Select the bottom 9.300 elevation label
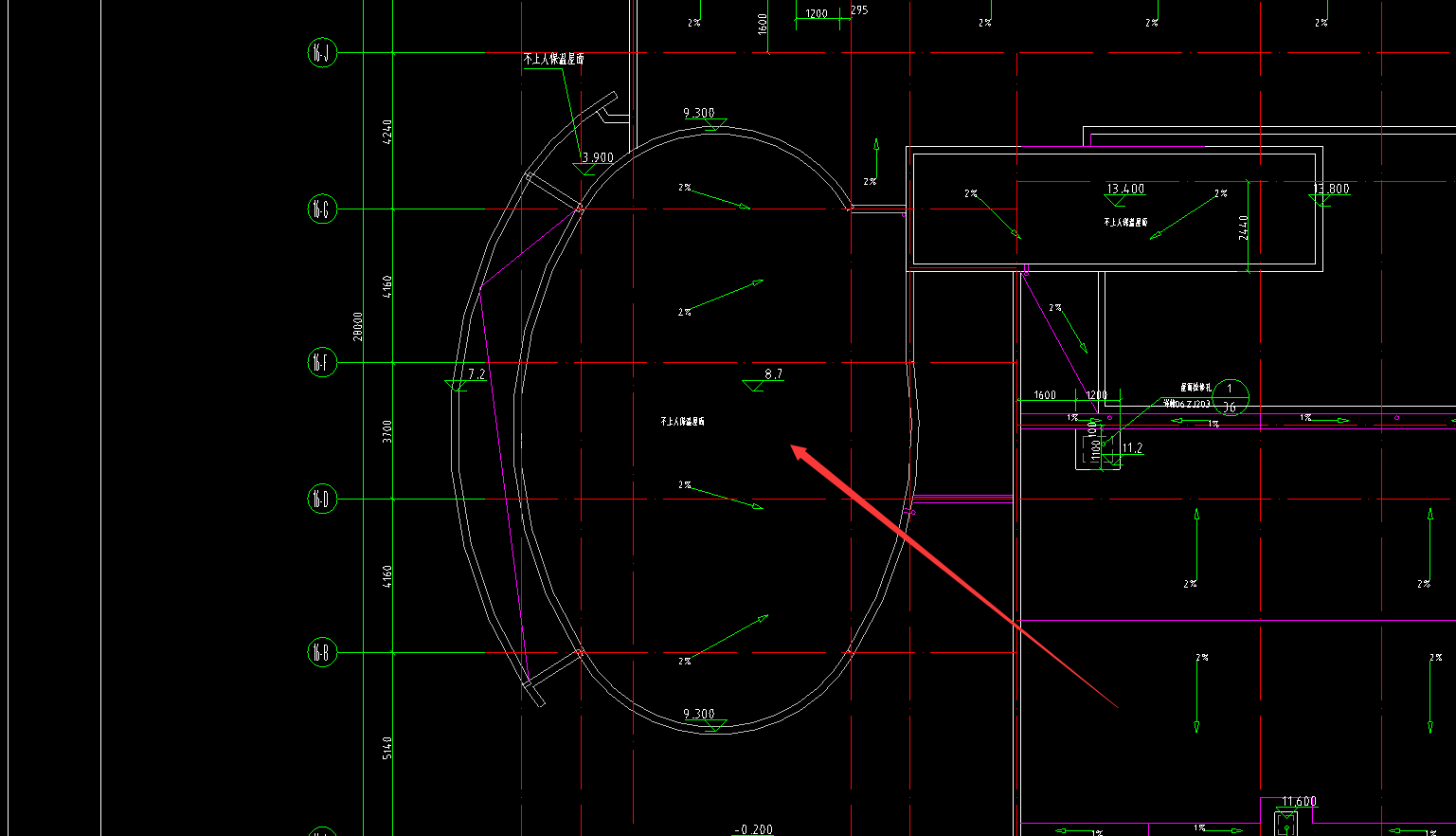The height and width of the screenshot is (836, 1456). [x=699, y=714]
